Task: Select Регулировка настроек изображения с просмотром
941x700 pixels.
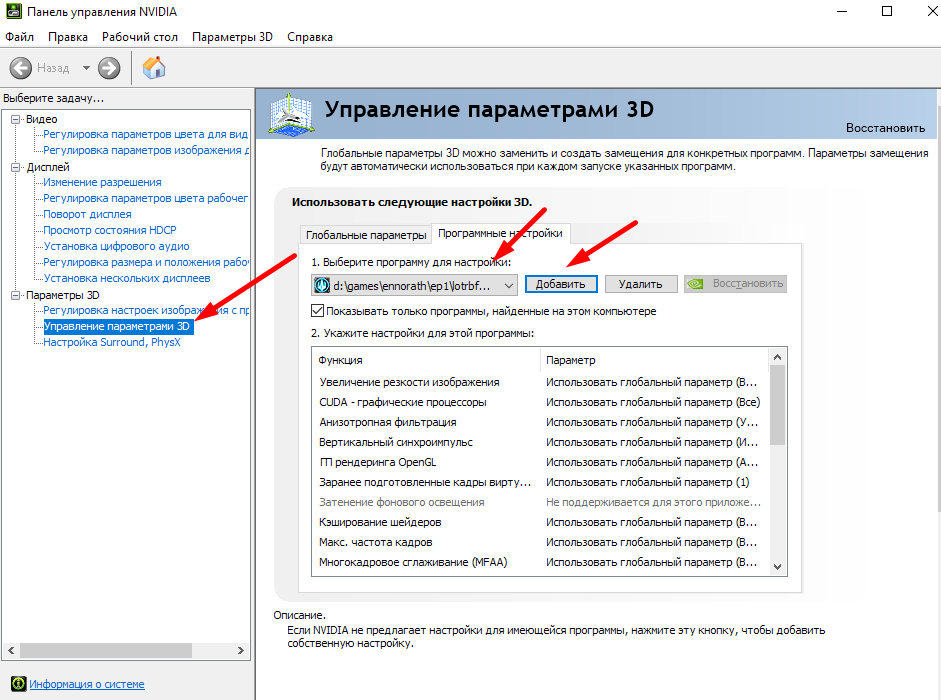Action: pos(146,310)
